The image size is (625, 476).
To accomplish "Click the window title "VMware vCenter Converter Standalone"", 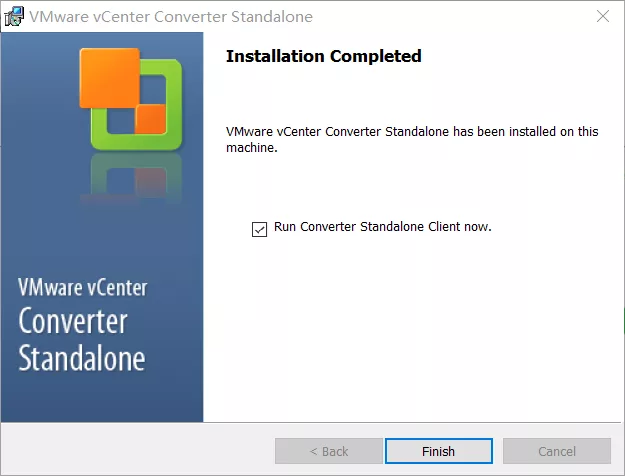I will (170, 16).
